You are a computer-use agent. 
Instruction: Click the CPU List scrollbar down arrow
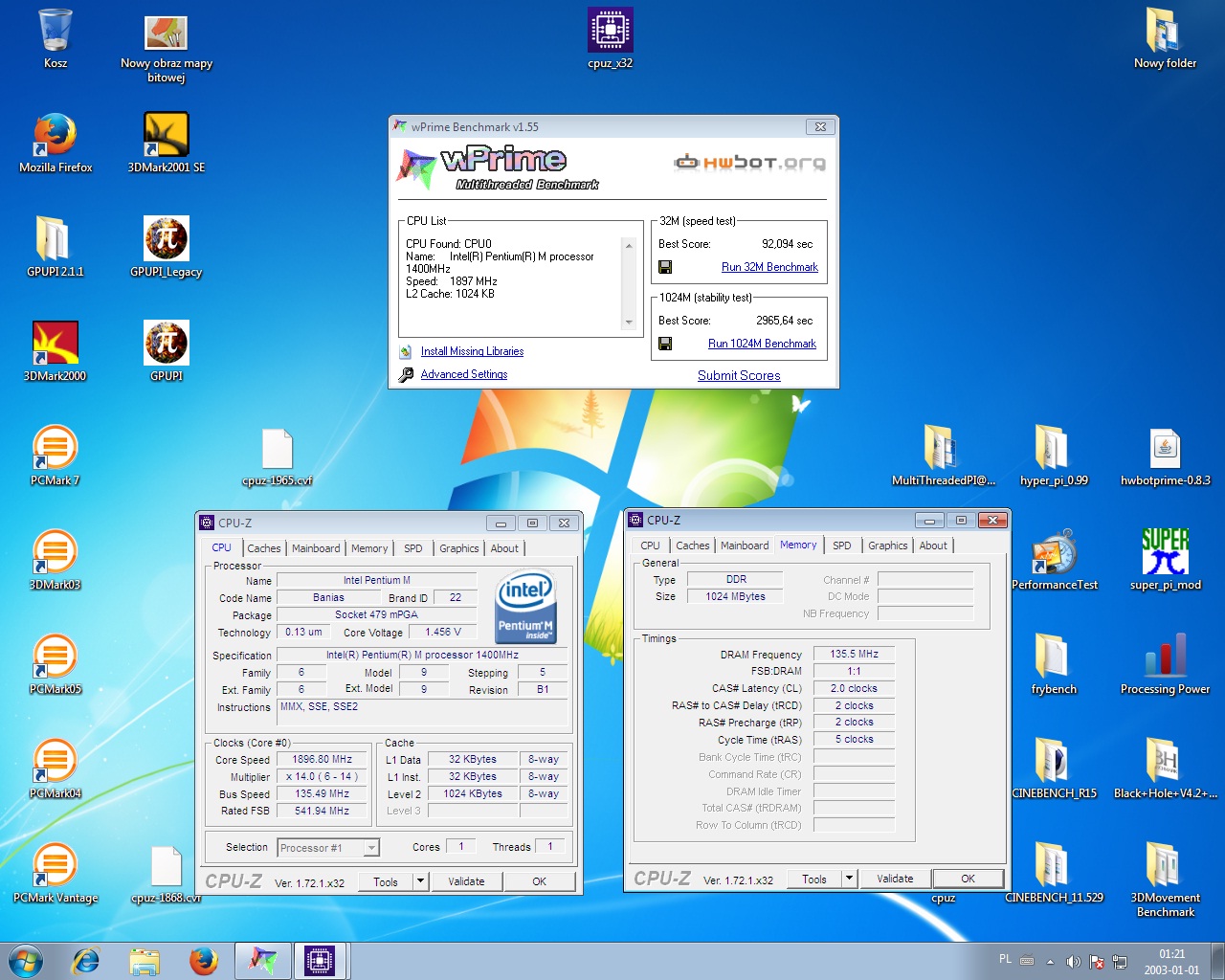tap(629, 323)
